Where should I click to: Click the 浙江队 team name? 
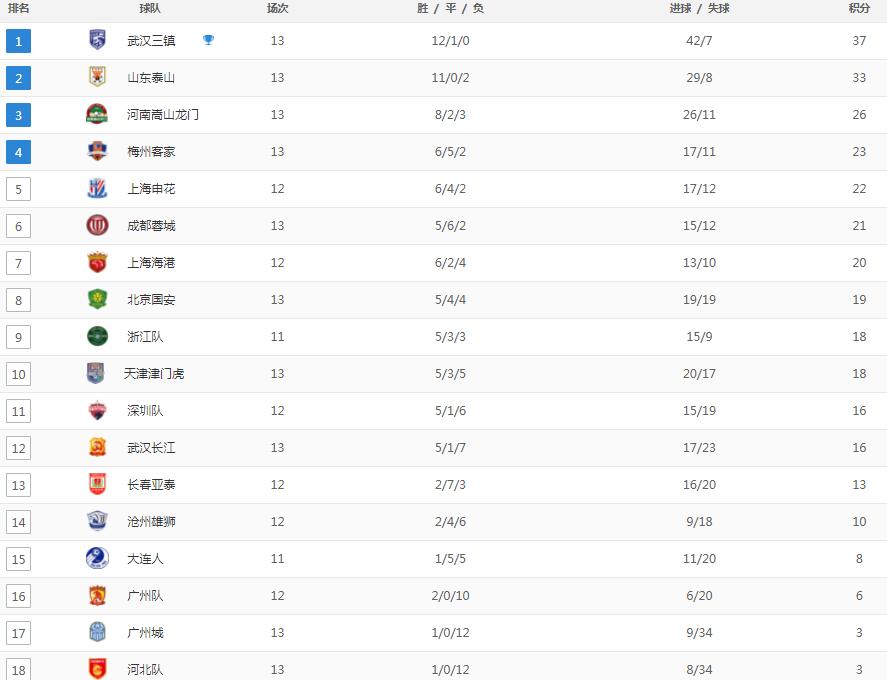click(147, 337)
